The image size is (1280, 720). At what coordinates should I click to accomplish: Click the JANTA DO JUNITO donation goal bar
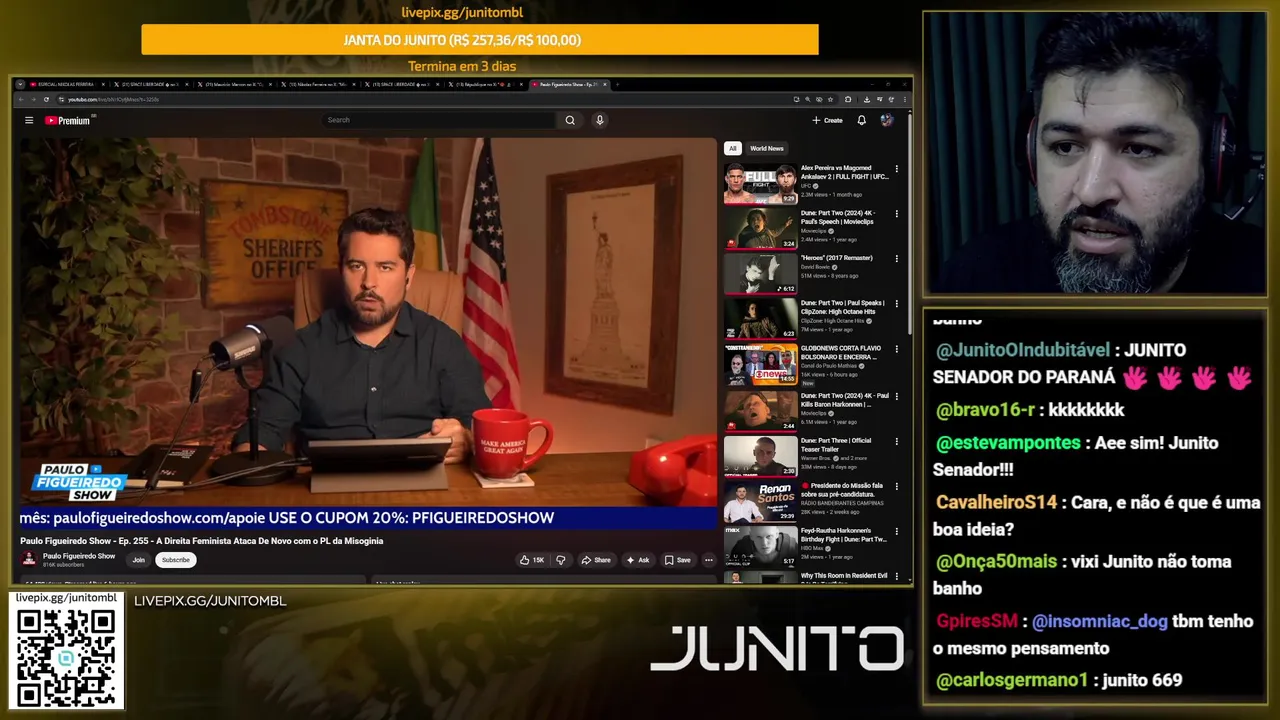(480, 40)
